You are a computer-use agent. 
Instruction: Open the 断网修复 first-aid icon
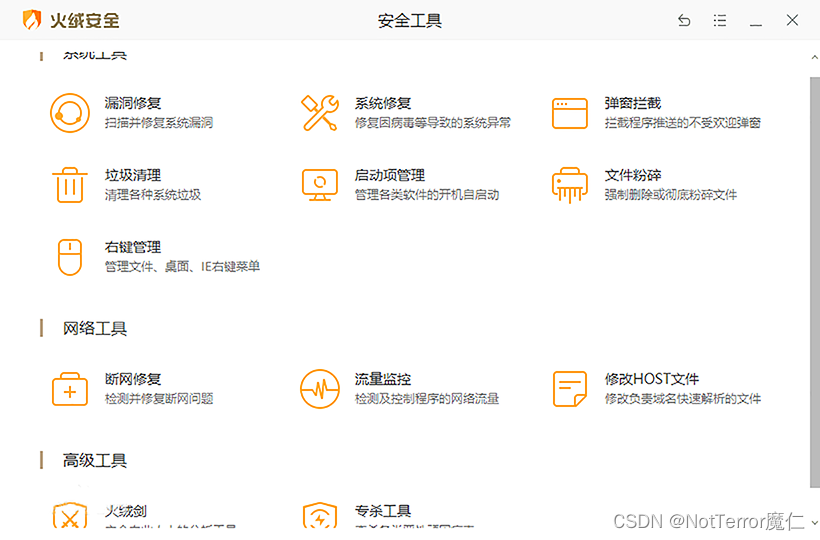tap(70, 389)
